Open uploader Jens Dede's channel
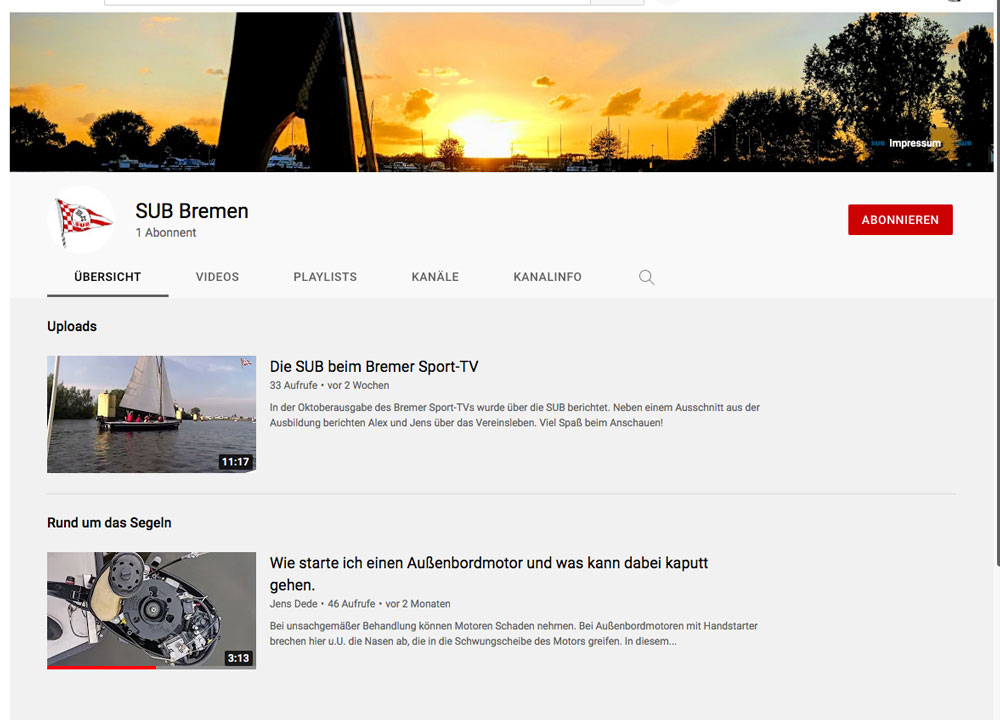Screen dimensions: 1000x720 point(293,604)
